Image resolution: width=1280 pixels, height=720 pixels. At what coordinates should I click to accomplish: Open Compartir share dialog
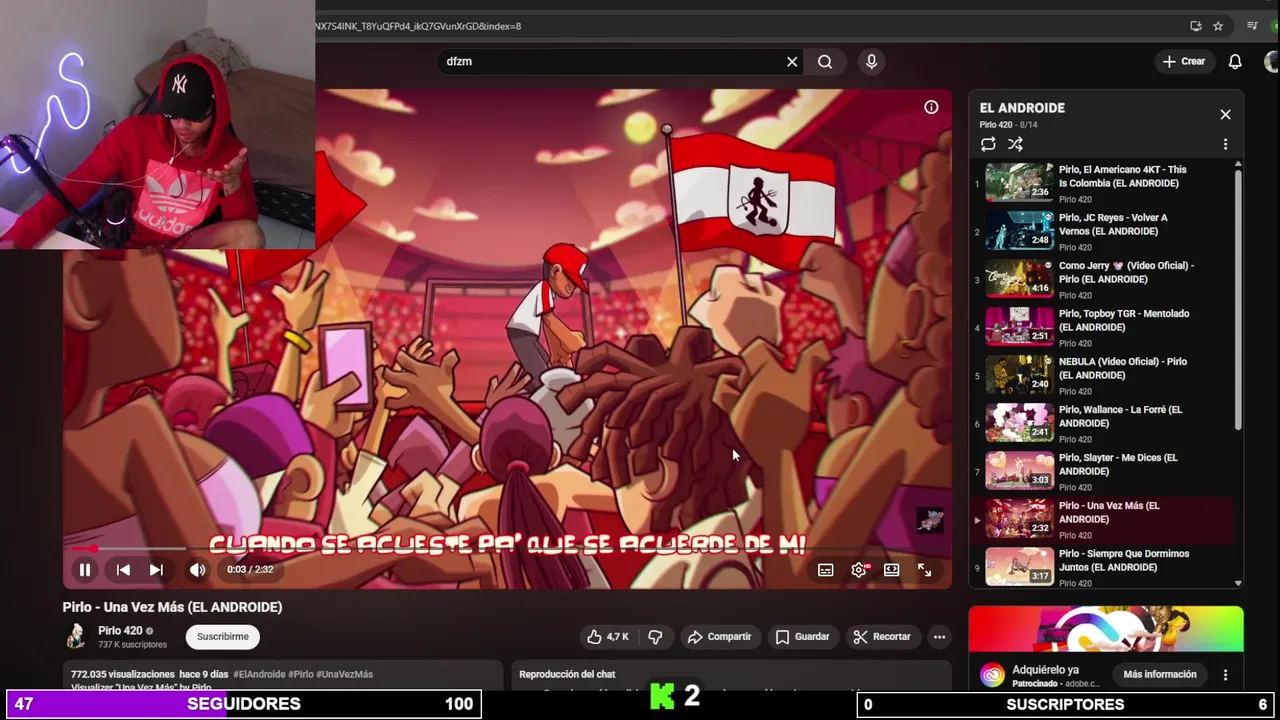point(719,637)
